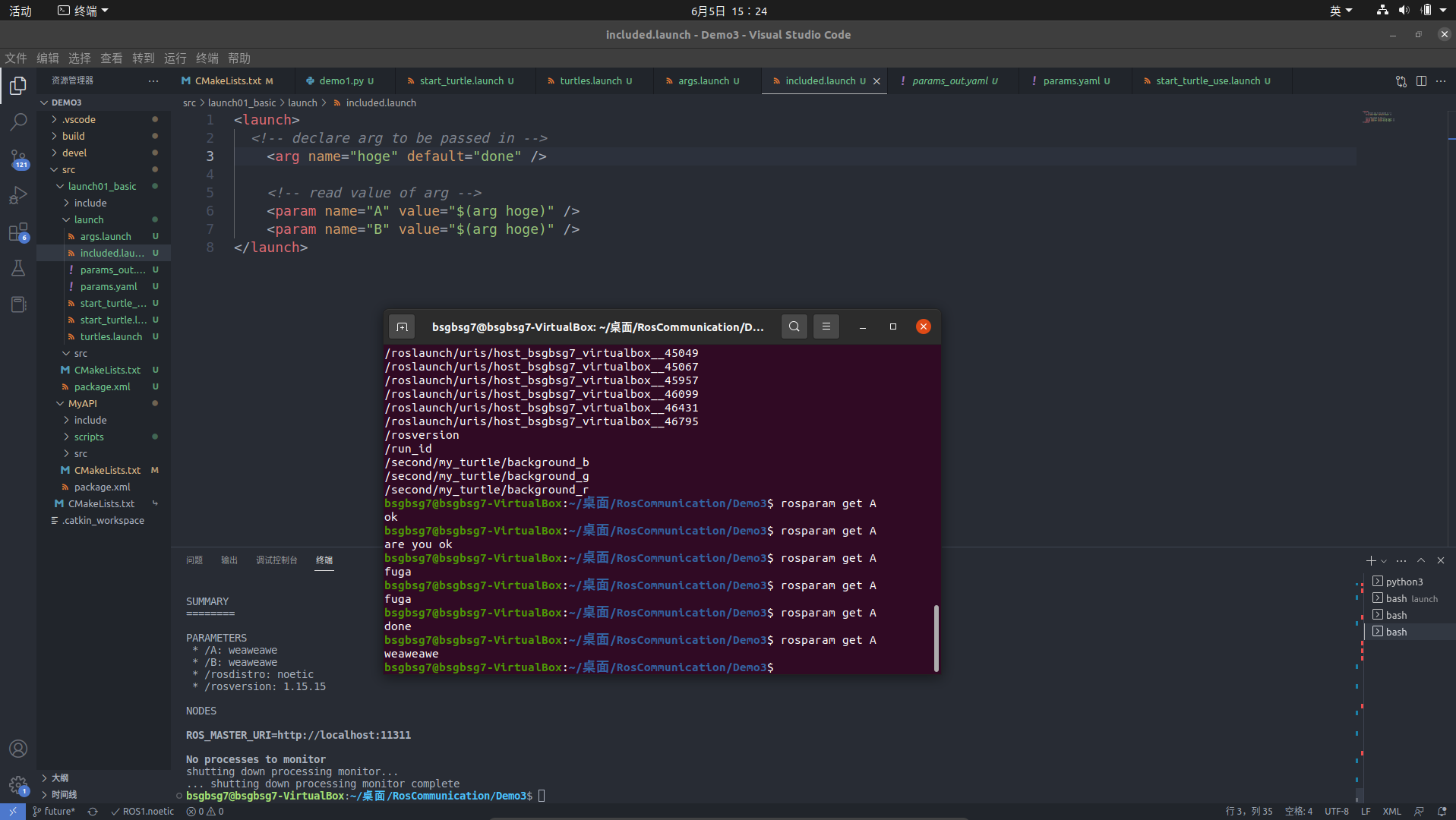Split the editor to the right
The image size is (1456, 820).
[1421, 81]
